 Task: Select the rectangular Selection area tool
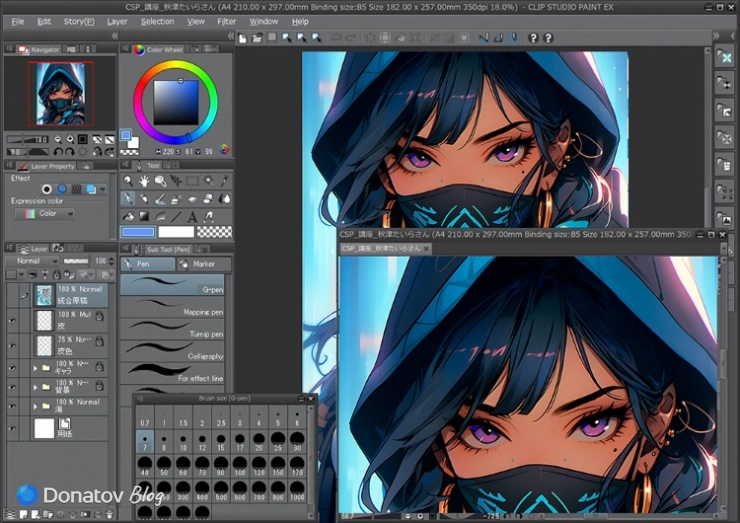(192, 181)
